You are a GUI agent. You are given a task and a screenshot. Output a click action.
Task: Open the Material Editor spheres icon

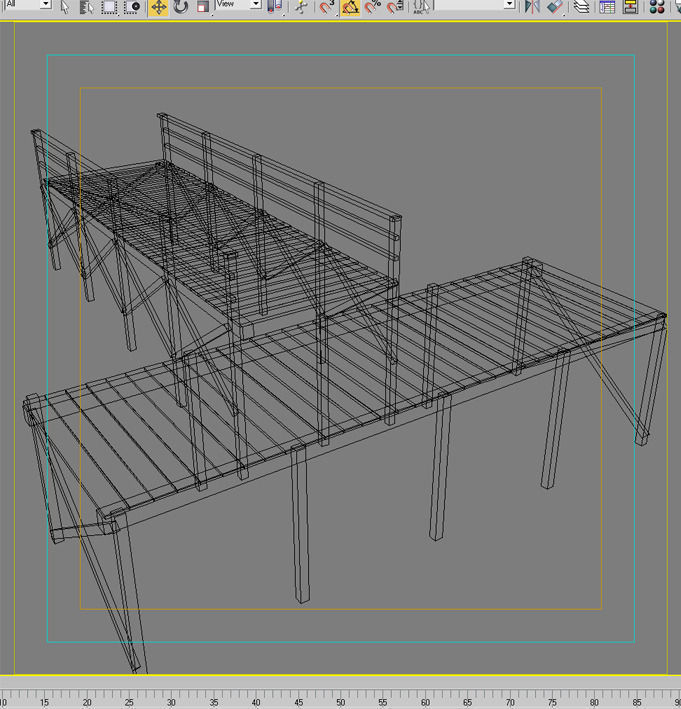(x=657, y=7)
